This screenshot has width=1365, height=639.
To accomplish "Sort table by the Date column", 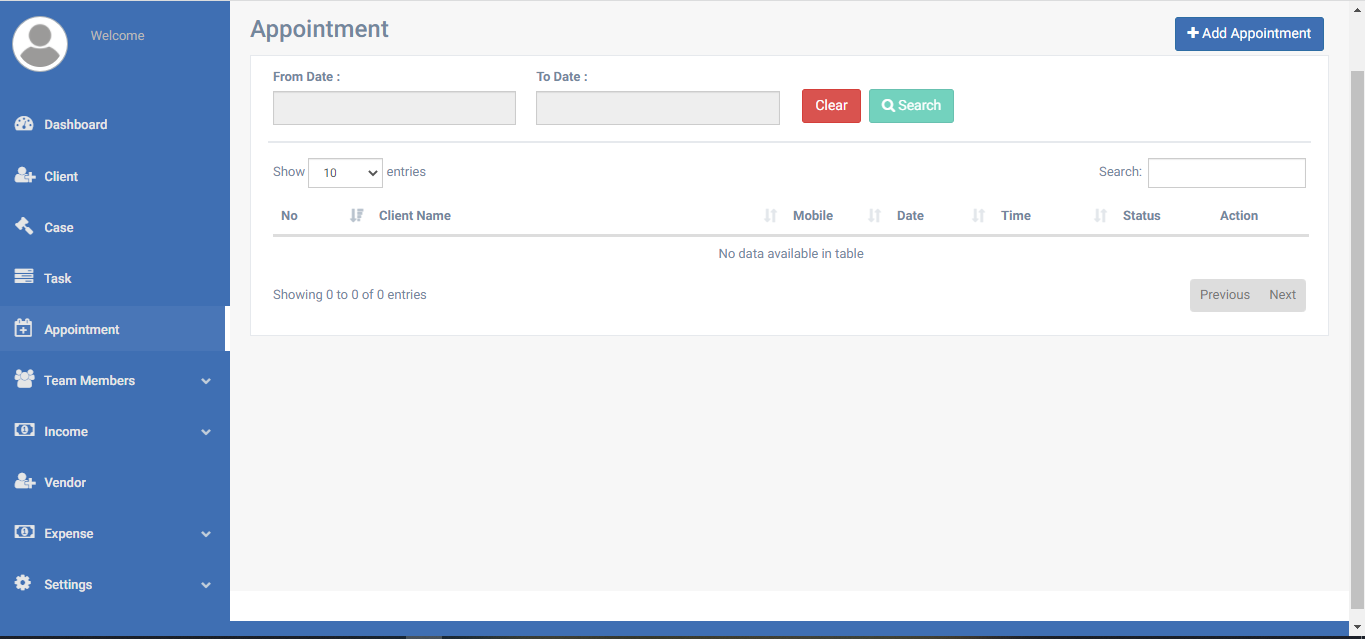I will click(x=910, y=216).
